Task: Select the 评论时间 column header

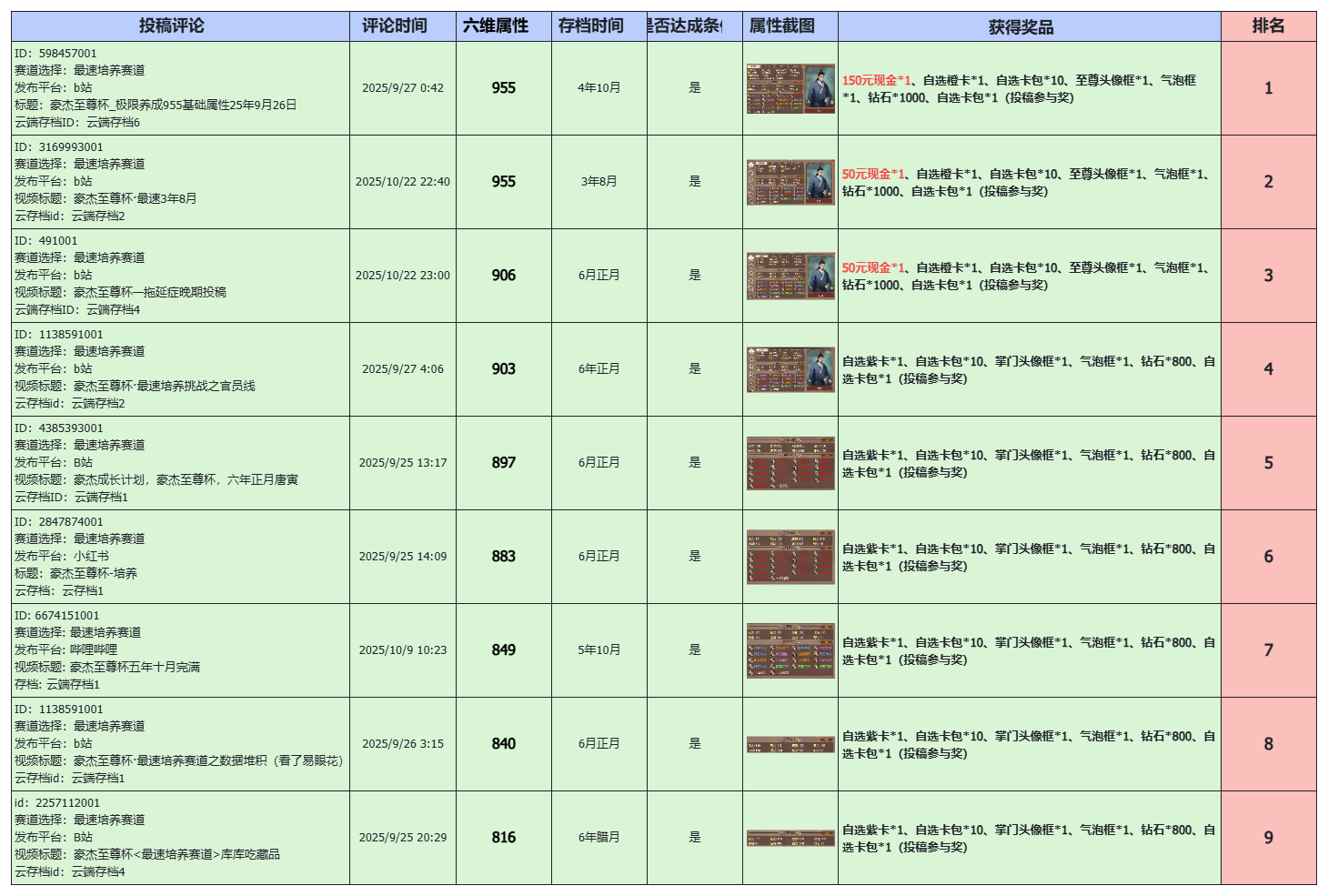Action: click(403, 26)
